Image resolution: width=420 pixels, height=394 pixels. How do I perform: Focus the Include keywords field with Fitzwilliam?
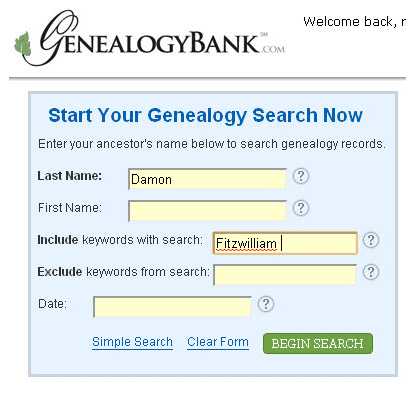[285, 243]
